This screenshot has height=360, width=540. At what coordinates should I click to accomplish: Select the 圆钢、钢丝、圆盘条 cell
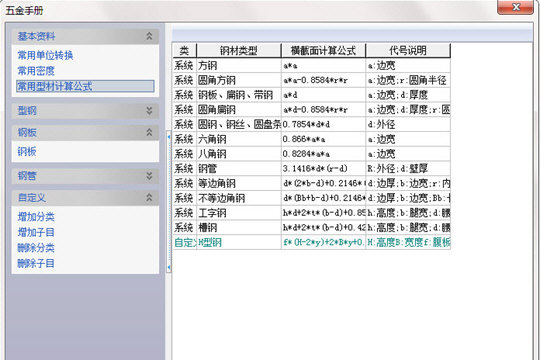239,124
